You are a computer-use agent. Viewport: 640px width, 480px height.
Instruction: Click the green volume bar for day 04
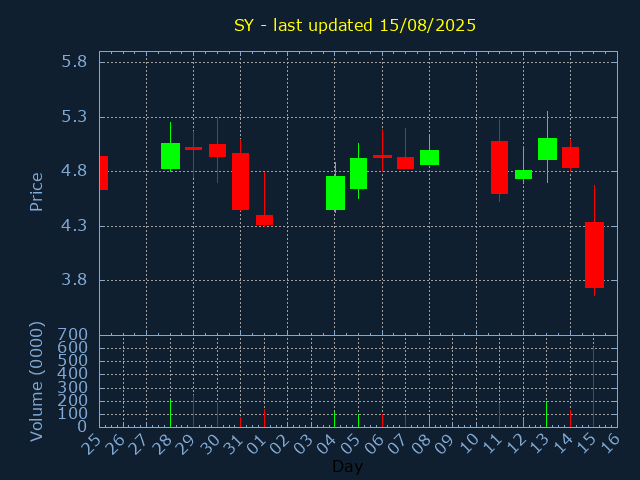click(x=335, y=419)
